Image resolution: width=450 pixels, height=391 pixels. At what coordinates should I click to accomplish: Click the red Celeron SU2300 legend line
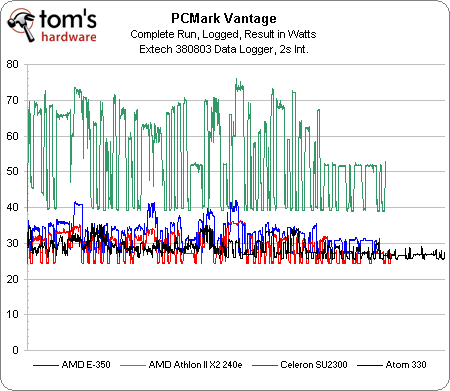click(x=265, y=365)
